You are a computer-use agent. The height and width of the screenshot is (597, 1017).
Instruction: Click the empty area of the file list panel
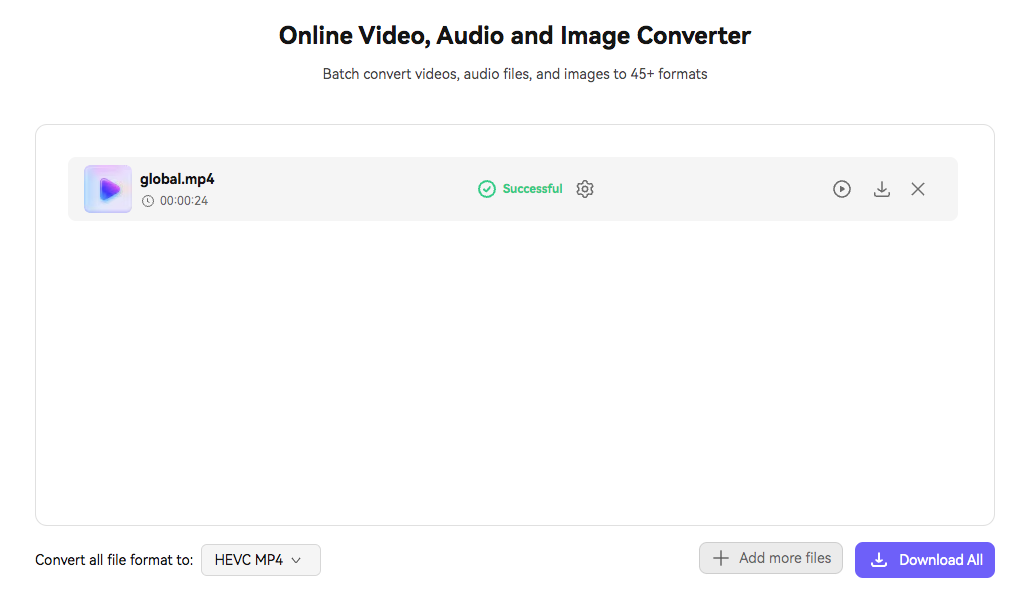coord(515,370)
